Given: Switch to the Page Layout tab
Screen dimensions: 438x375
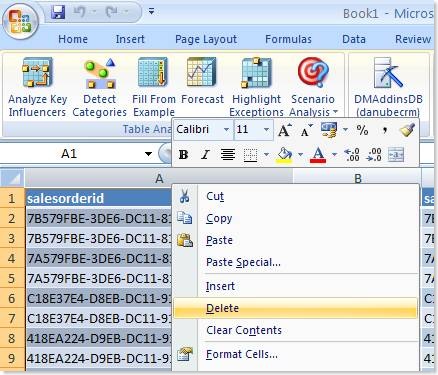Looking at the screenshot, I should click(206, 39).
